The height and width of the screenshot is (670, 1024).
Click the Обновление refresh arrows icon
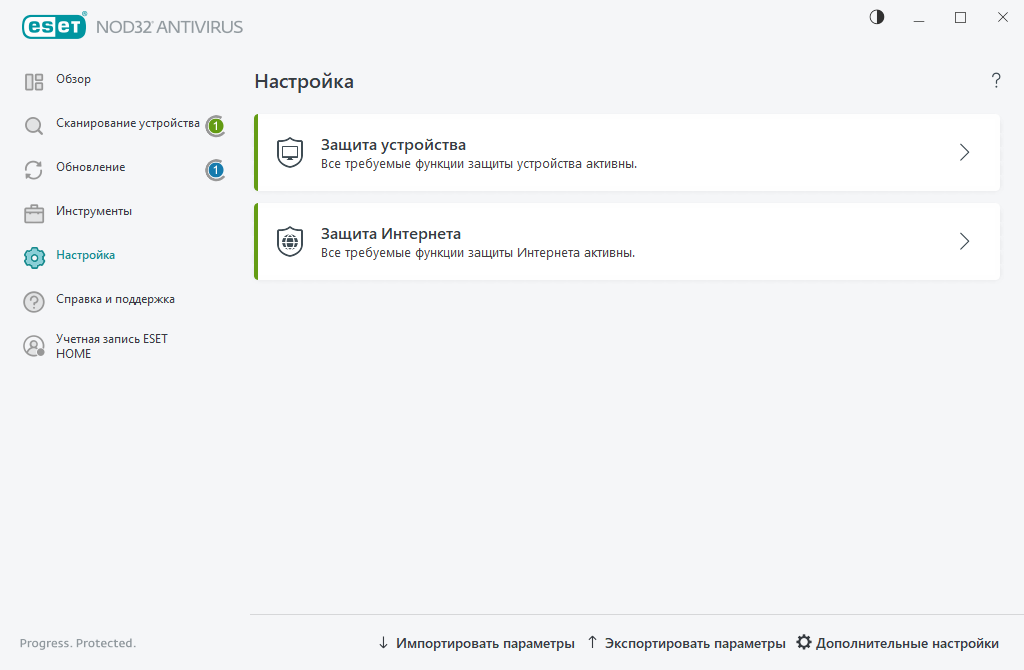(x=34, y=170)
